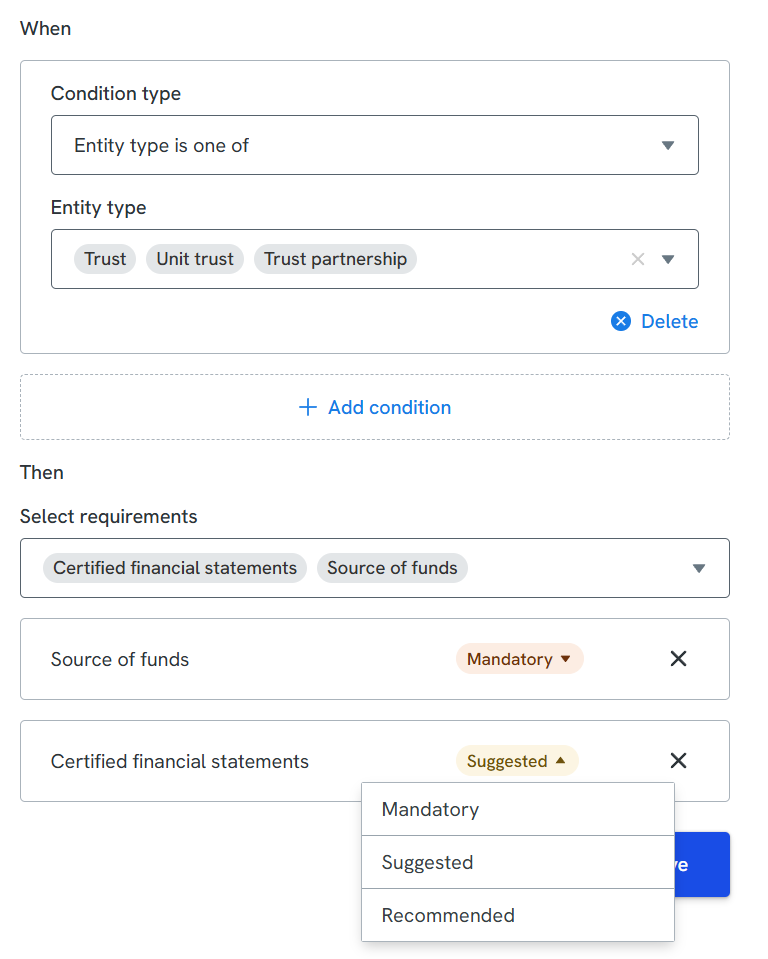Clear all selected entity types
Image resolution: width=768 pixels, height=959 pixels.
[638, 259]
